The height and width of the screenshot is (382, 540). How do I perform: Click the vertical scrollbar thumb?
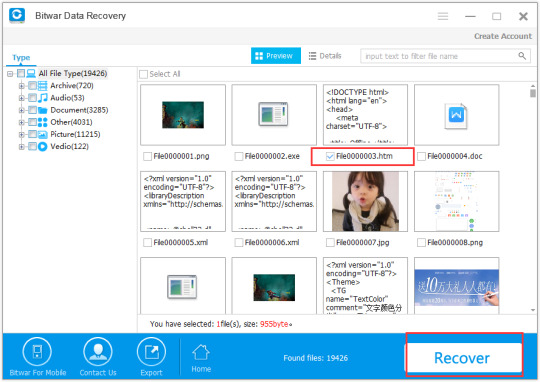[x=533, y=93]
